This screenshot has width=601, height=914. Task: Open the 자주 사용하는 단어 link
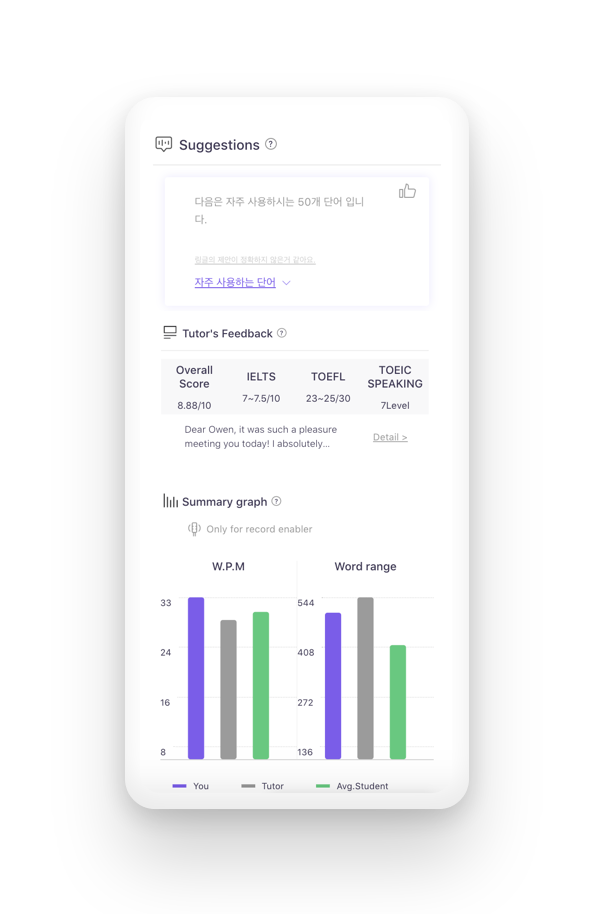pyautogui.click(x=235, y=283)
